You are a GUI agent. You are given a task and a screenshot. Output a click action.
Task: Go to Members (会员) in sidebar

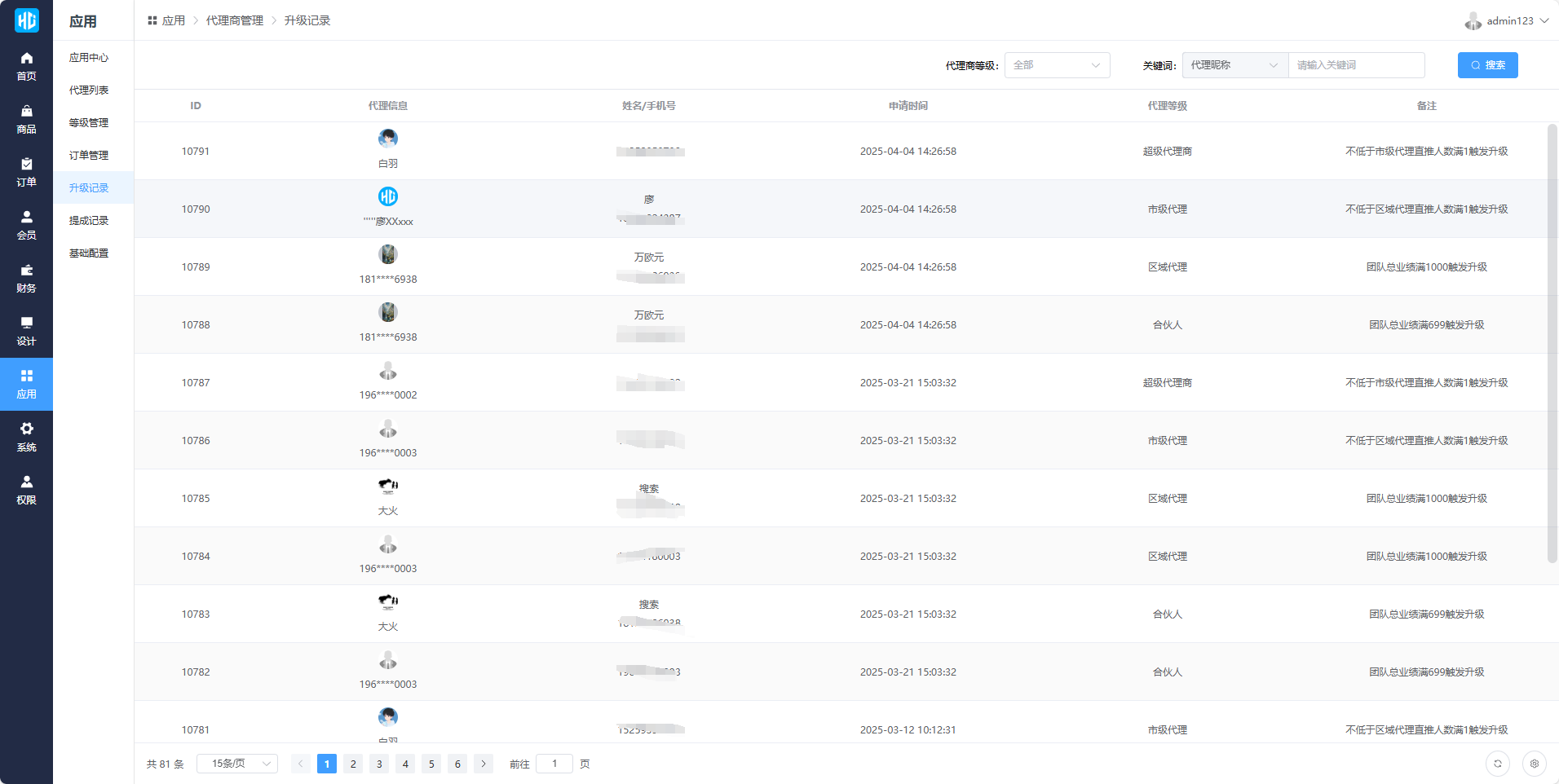click(x=26, y=225)
